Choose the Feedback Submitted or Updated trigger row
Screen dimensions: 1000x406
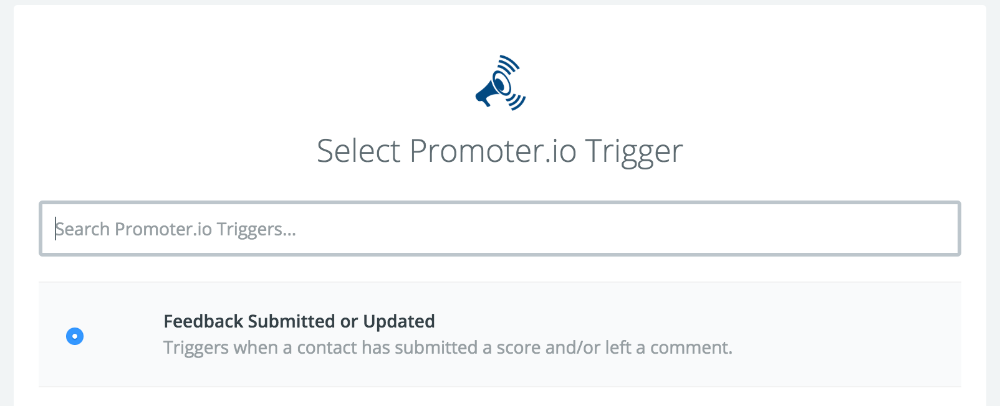pyautogui.click(x=500, y=335)
